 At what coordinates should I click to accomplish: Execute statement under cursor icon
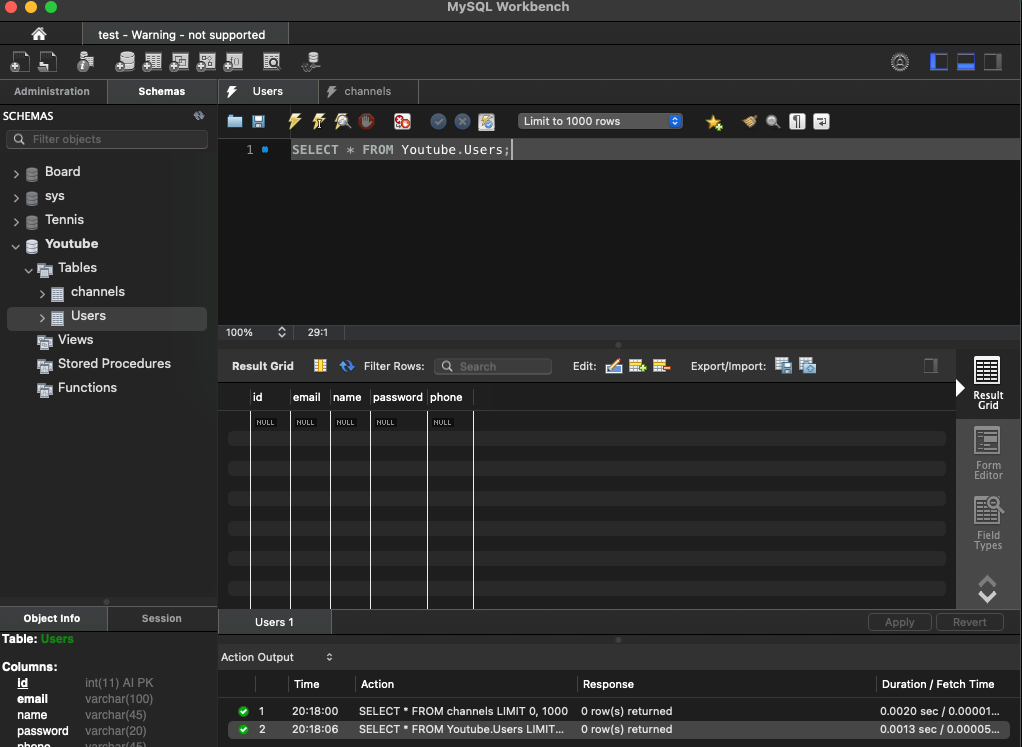click(319, 121)
